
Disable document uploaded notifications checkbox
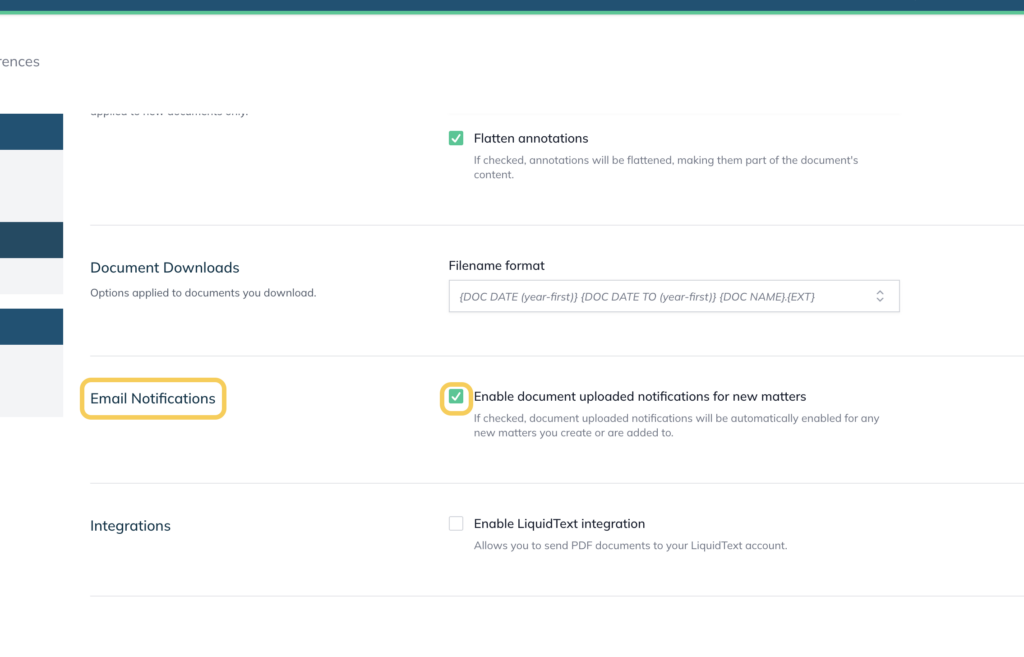(x=456, y=396)
